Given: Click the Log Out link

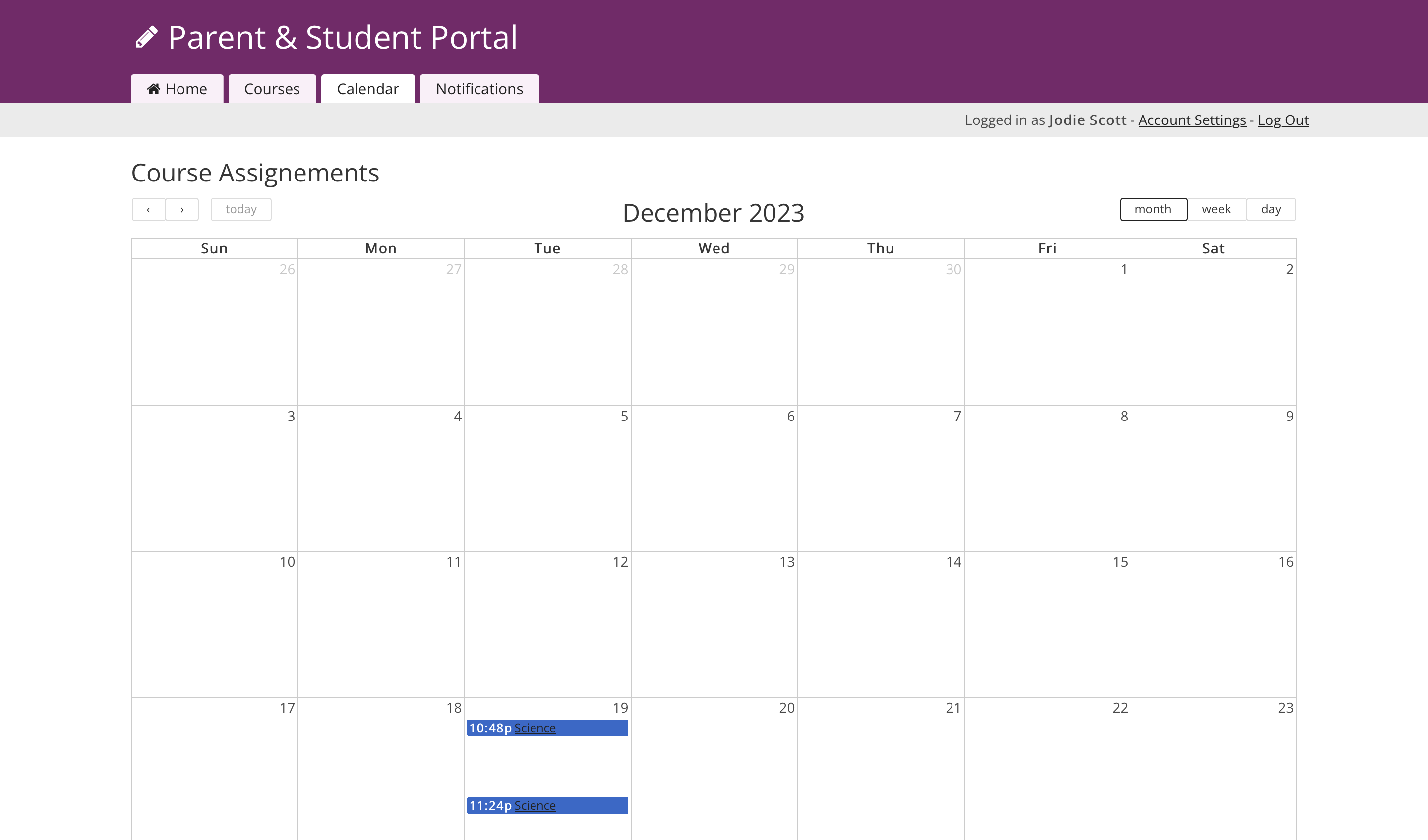Looking at the screenshot, I should (1283, 120).
